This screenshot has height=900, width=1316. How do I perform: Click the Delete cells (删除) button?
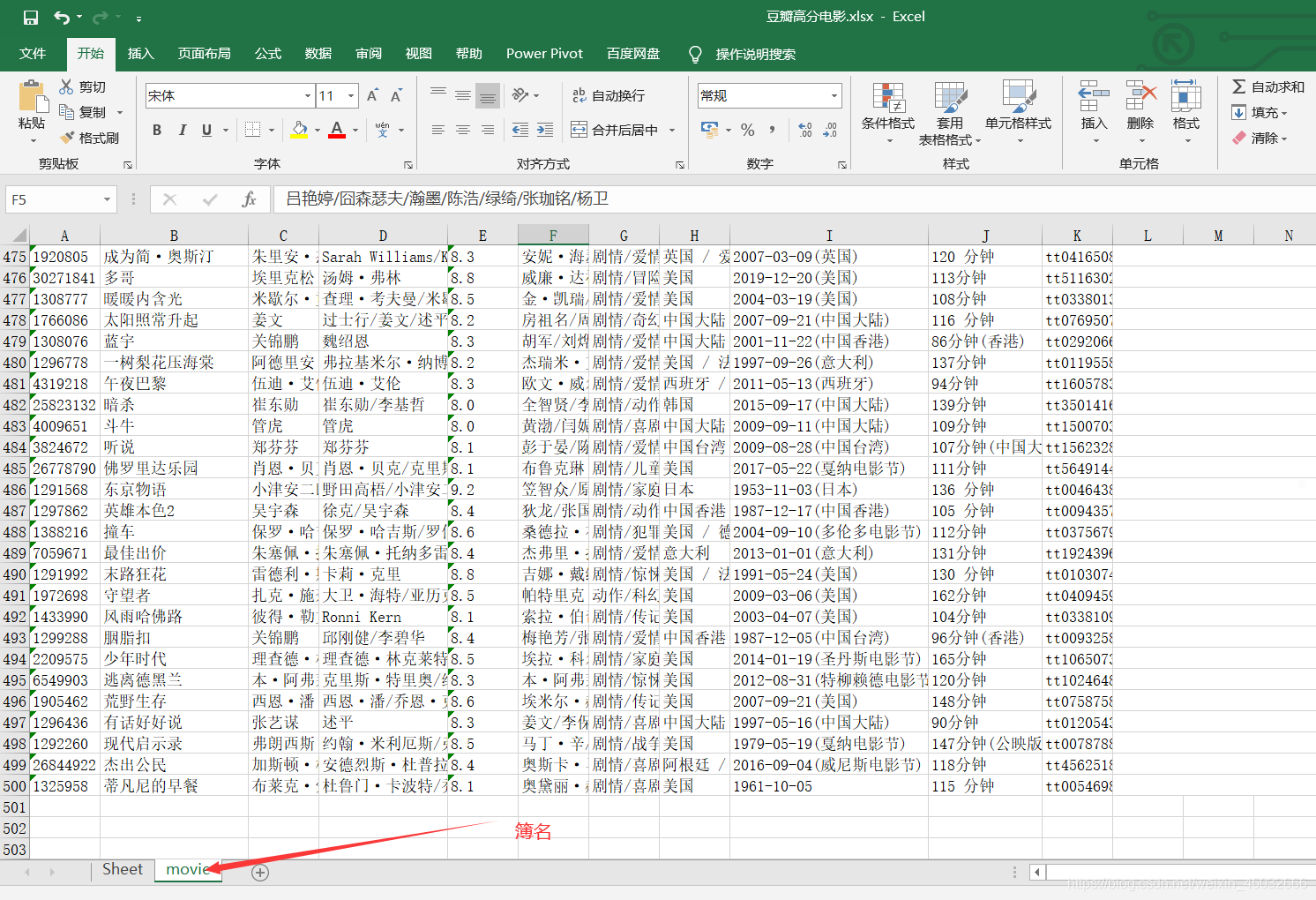(x=1140, y=112)
